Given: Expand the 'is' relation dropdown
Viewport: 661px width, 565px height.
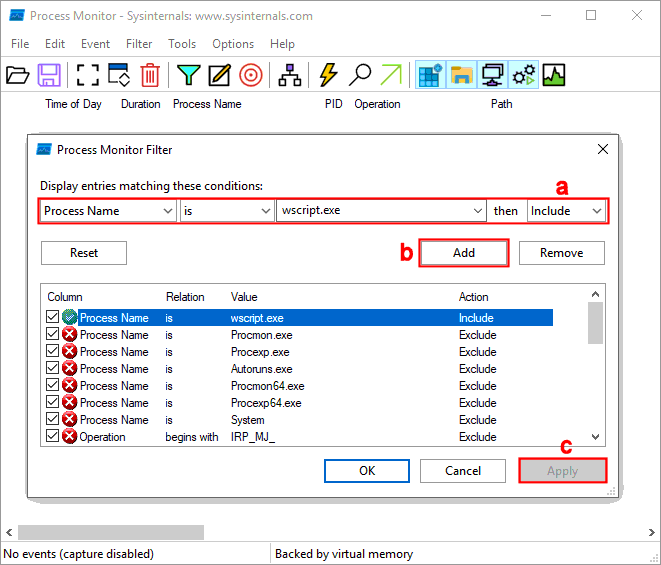Looking at the screenshot, I should point(227,211).
